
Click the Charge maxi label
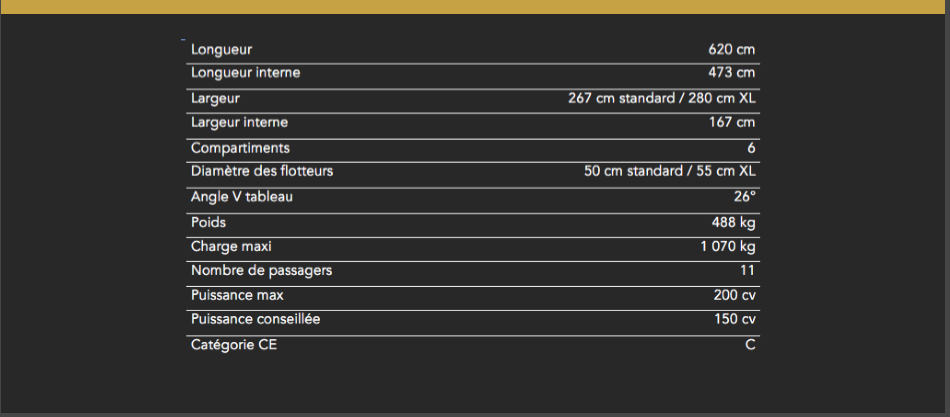[231, 247]
